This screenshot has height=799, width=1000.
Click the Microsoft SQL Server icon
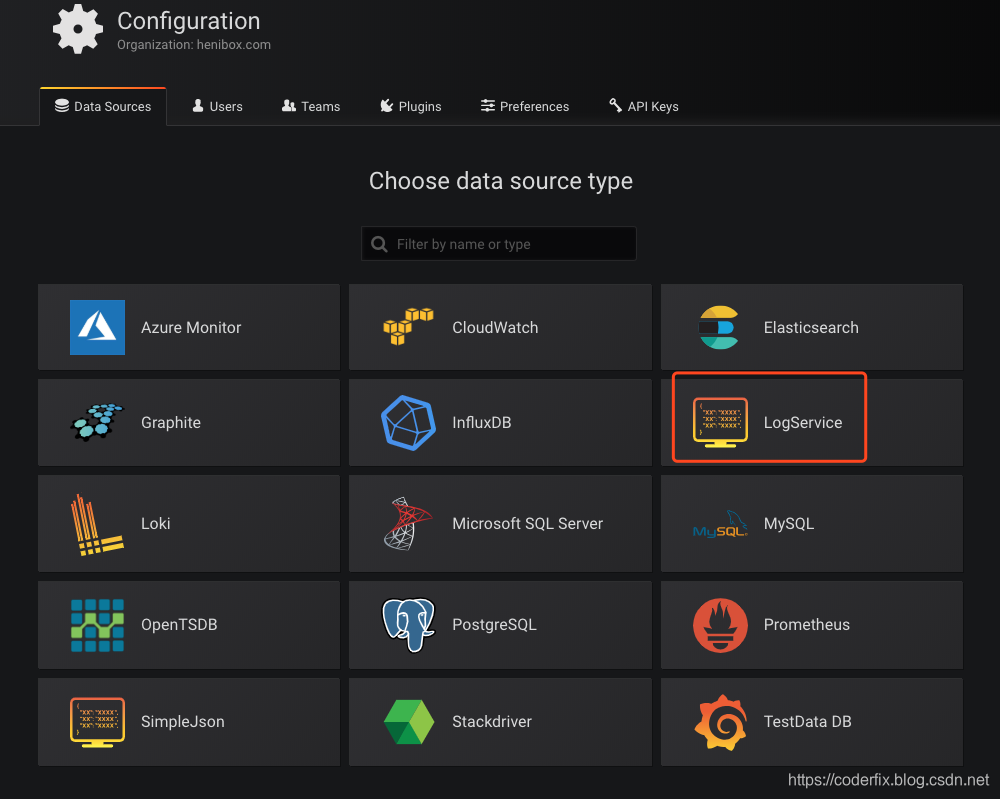click(x=408, y=524)
